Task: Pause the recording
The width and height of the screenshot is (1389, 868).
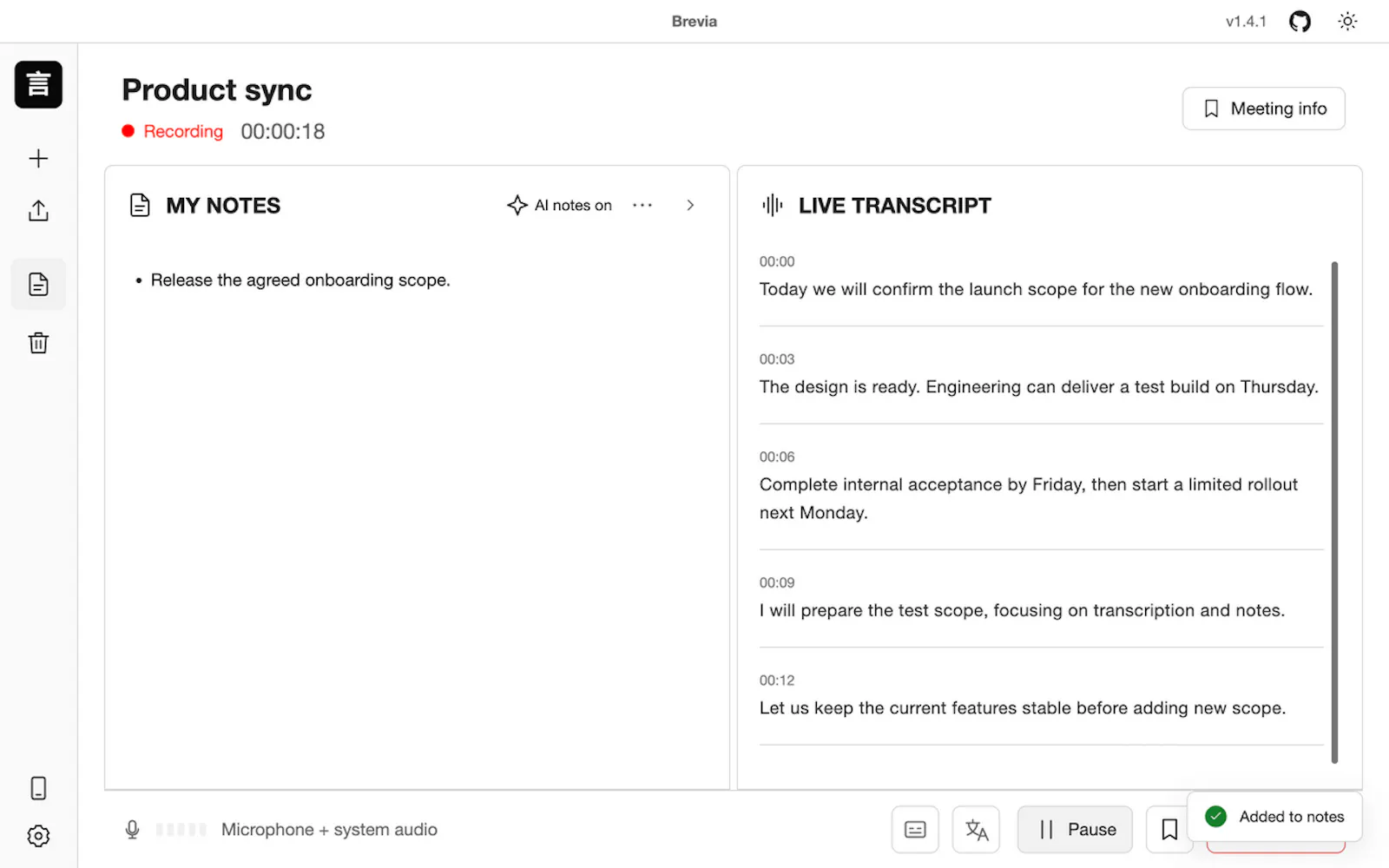Action: point(1075,830)
